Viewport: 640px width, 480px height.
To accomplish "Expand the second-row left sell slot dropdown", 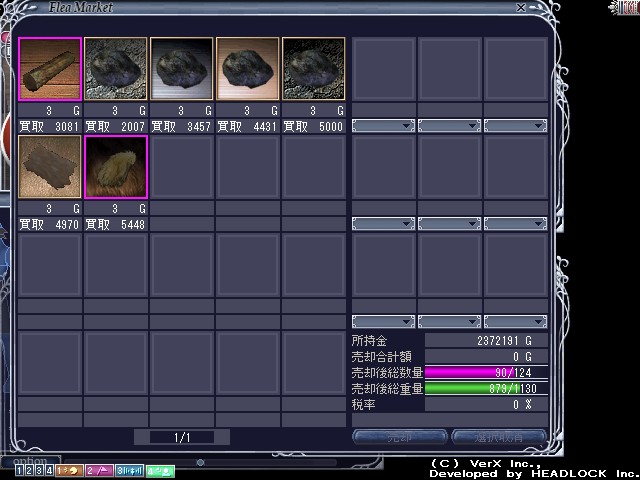I will 383,224.
